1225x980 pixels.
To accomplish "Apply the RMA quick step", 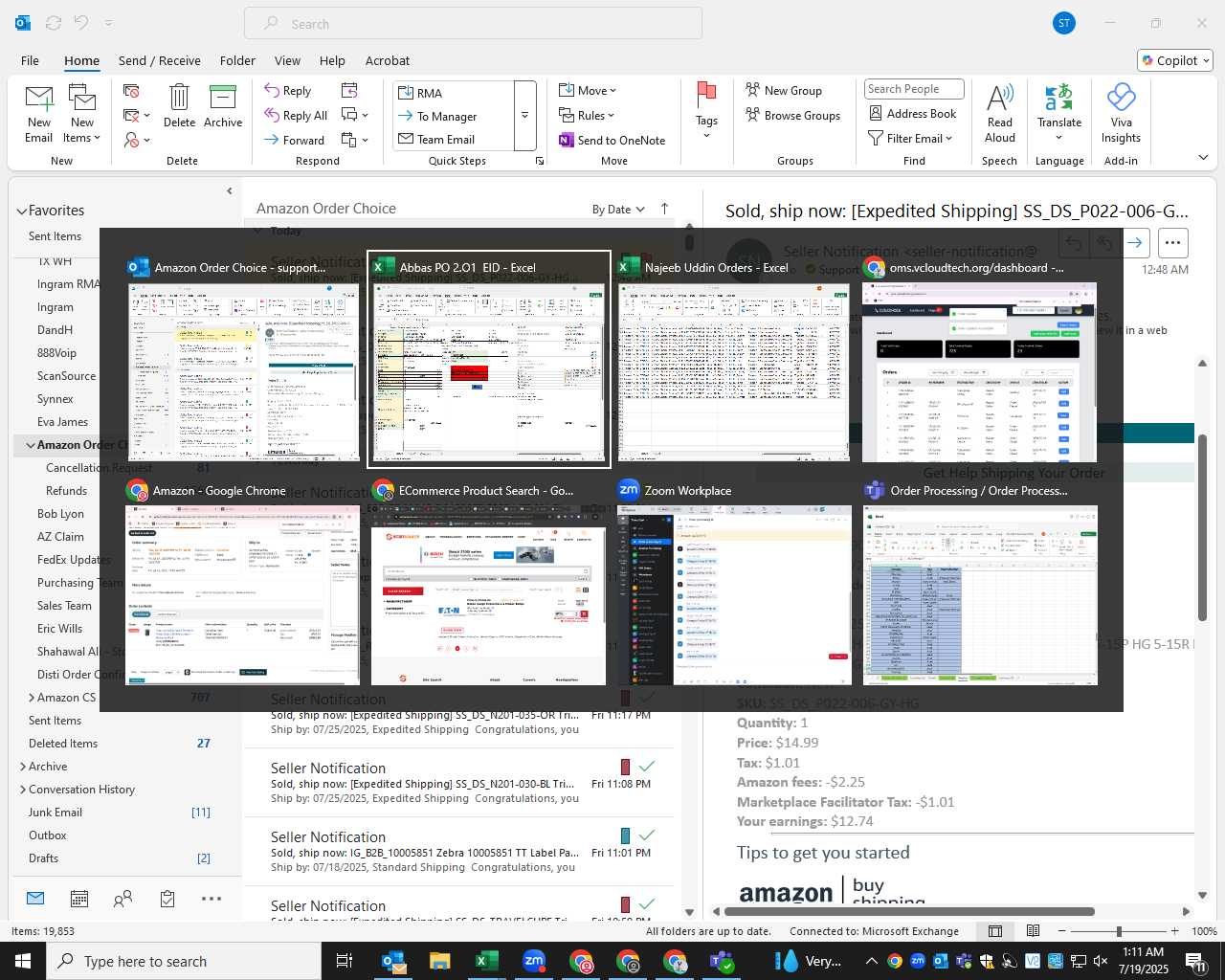I will click(454, 93).
